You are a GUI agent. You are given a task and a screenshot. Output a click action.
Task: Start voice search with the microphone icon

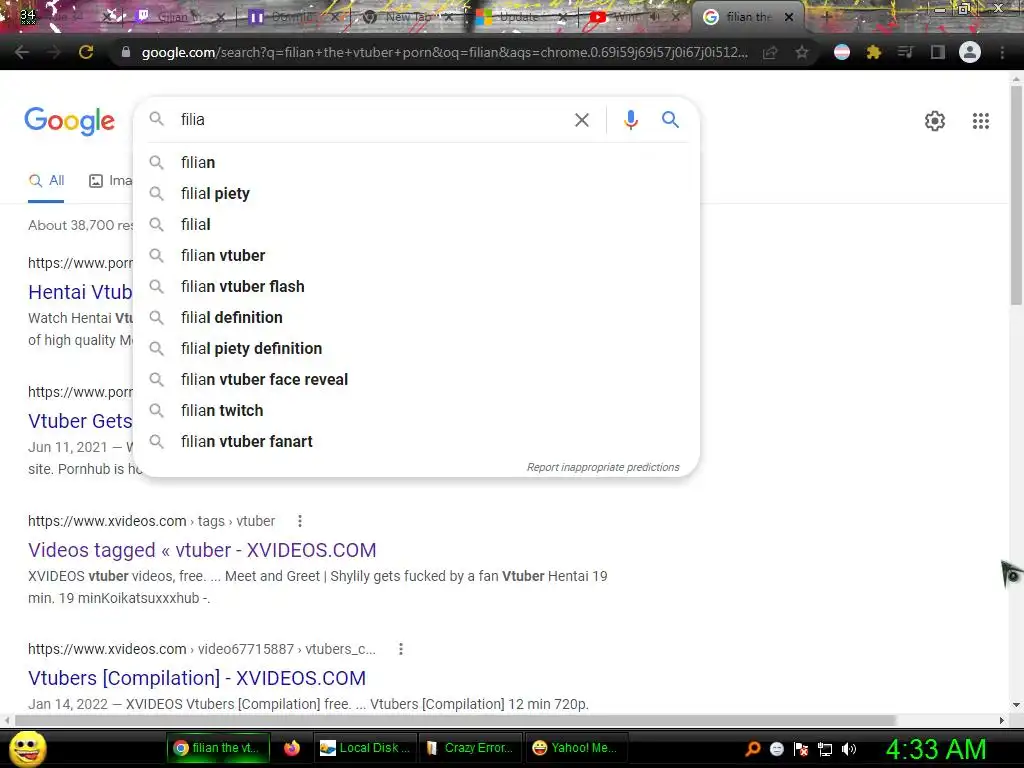tap(630, 120)
